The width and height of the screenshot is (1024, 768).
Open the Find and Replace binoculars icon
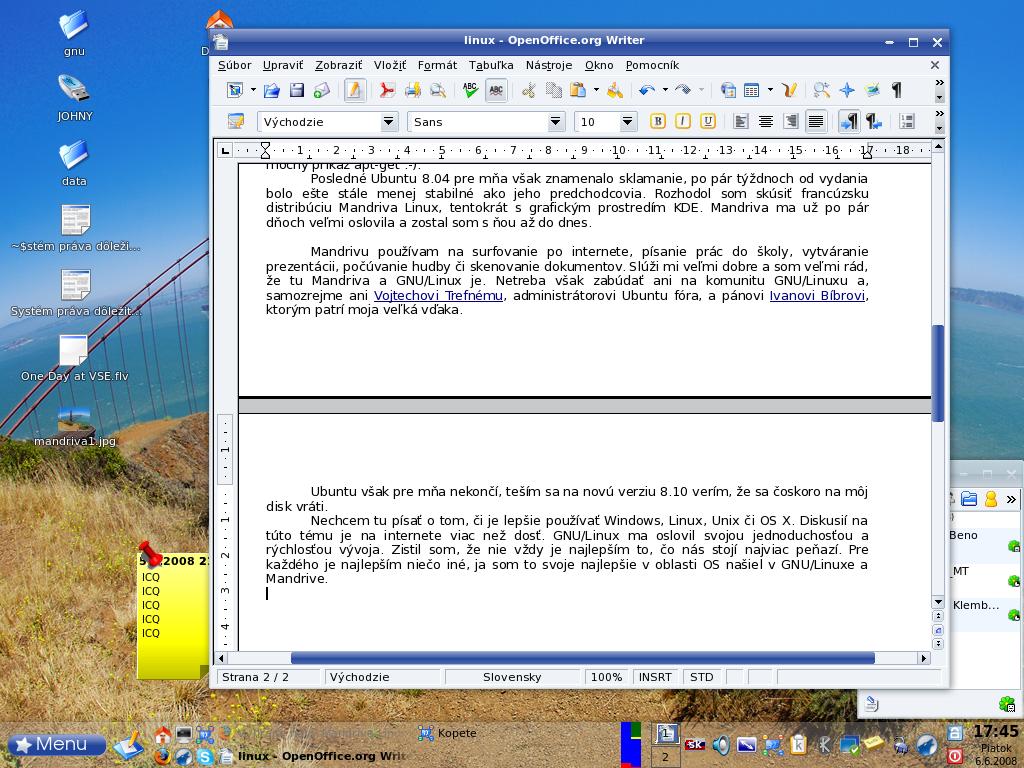pos(821,91)
